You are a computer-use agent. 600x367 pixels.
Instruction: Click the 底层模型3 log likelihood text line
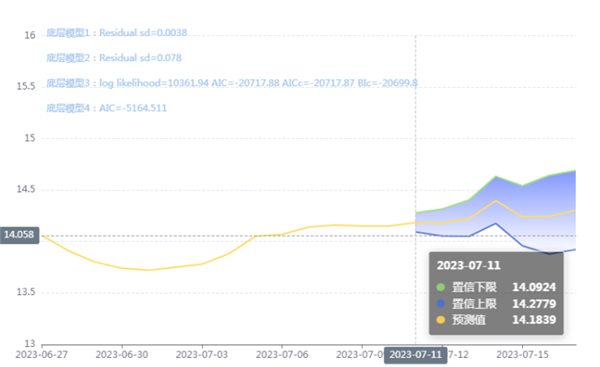(x=232, y=83)
